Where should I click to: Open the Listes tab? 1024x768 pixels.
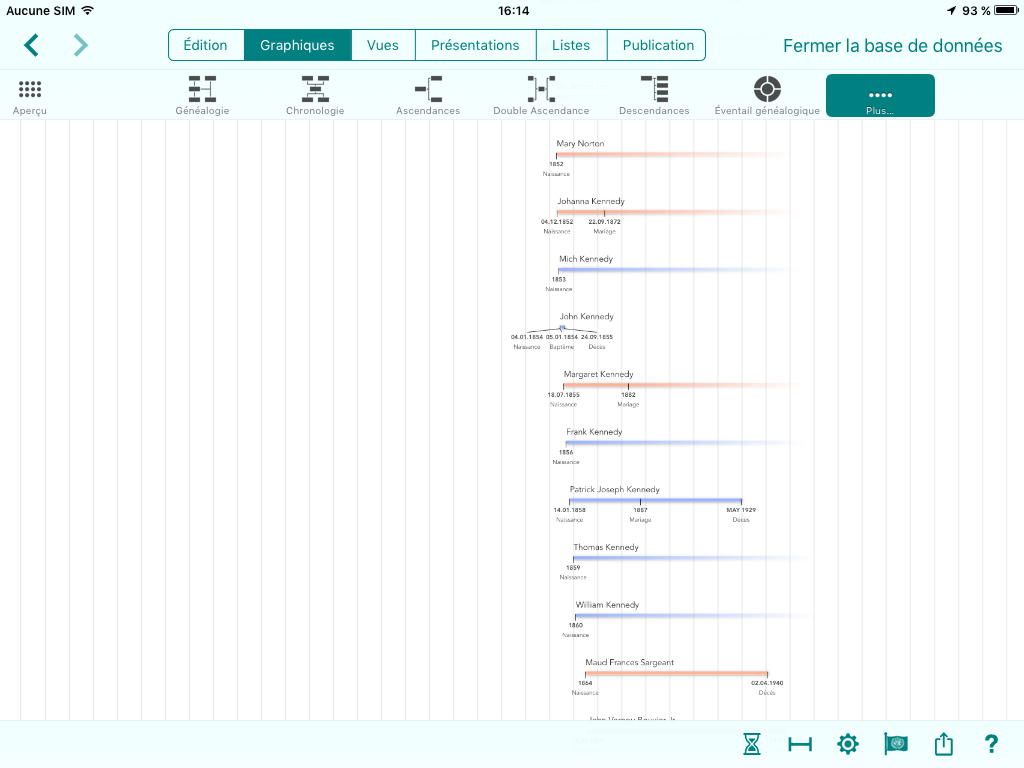tap(571, 45)
